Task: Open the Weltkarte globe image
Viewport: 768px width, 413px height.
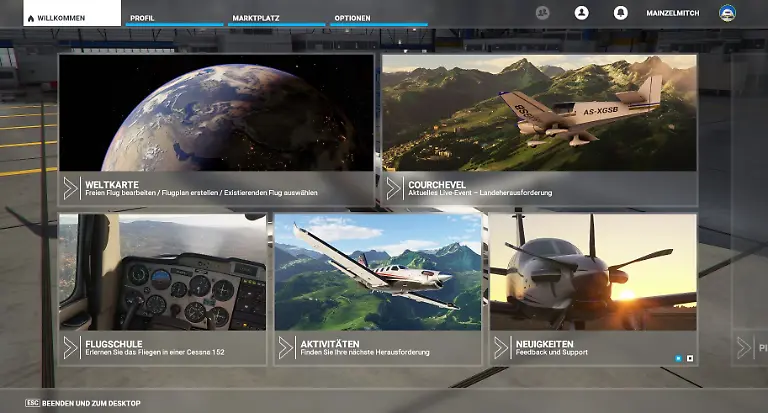Action: tap(216, 113)
